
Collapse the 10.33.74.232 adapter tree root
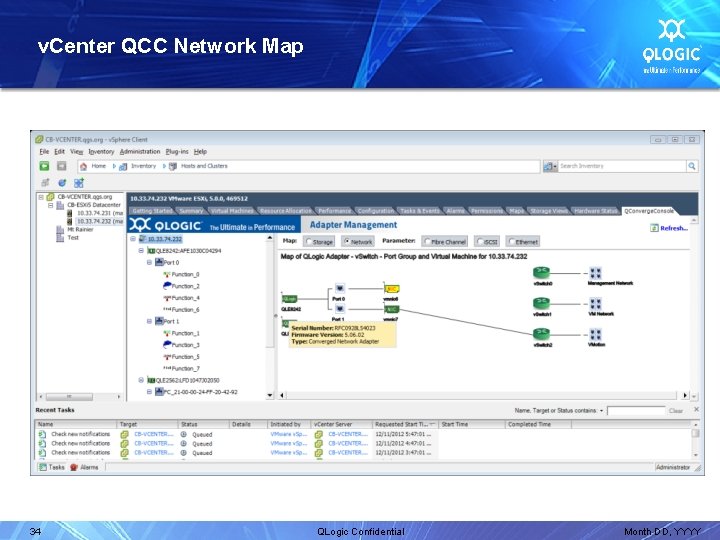coord(133,239)
